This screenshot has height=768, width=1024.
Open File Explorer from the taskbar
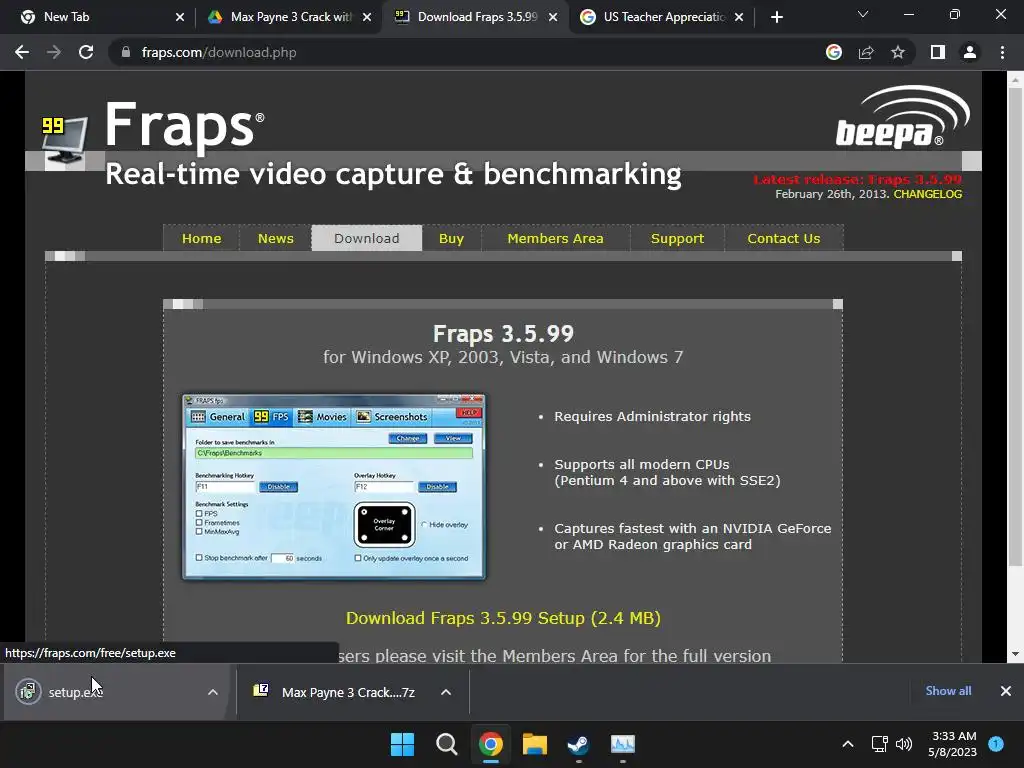pyautogui.click(x=534, y=744)
